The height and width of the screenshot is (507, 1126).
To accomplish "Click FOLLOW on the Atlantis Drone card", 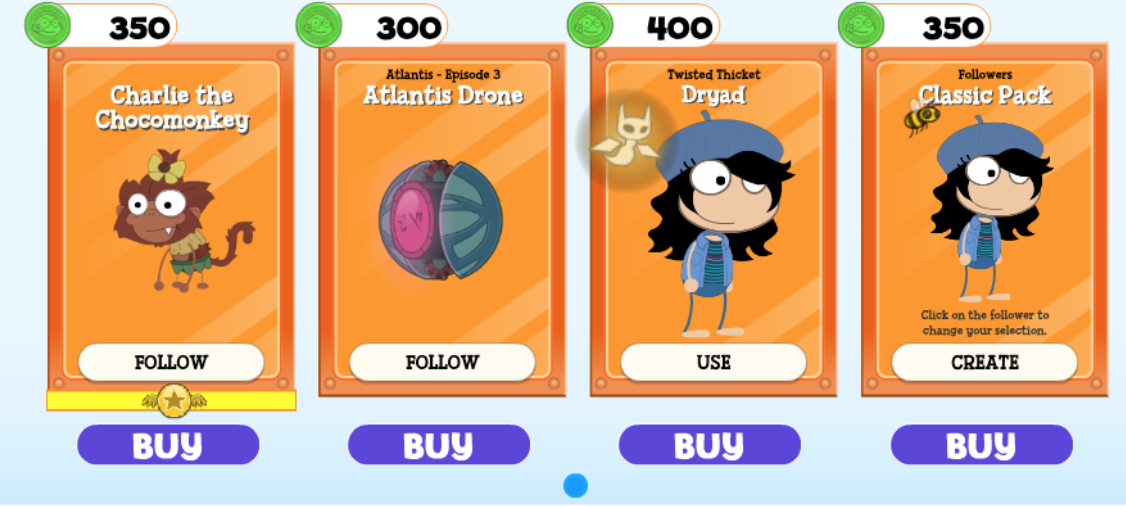I will (x=442, y=362).
